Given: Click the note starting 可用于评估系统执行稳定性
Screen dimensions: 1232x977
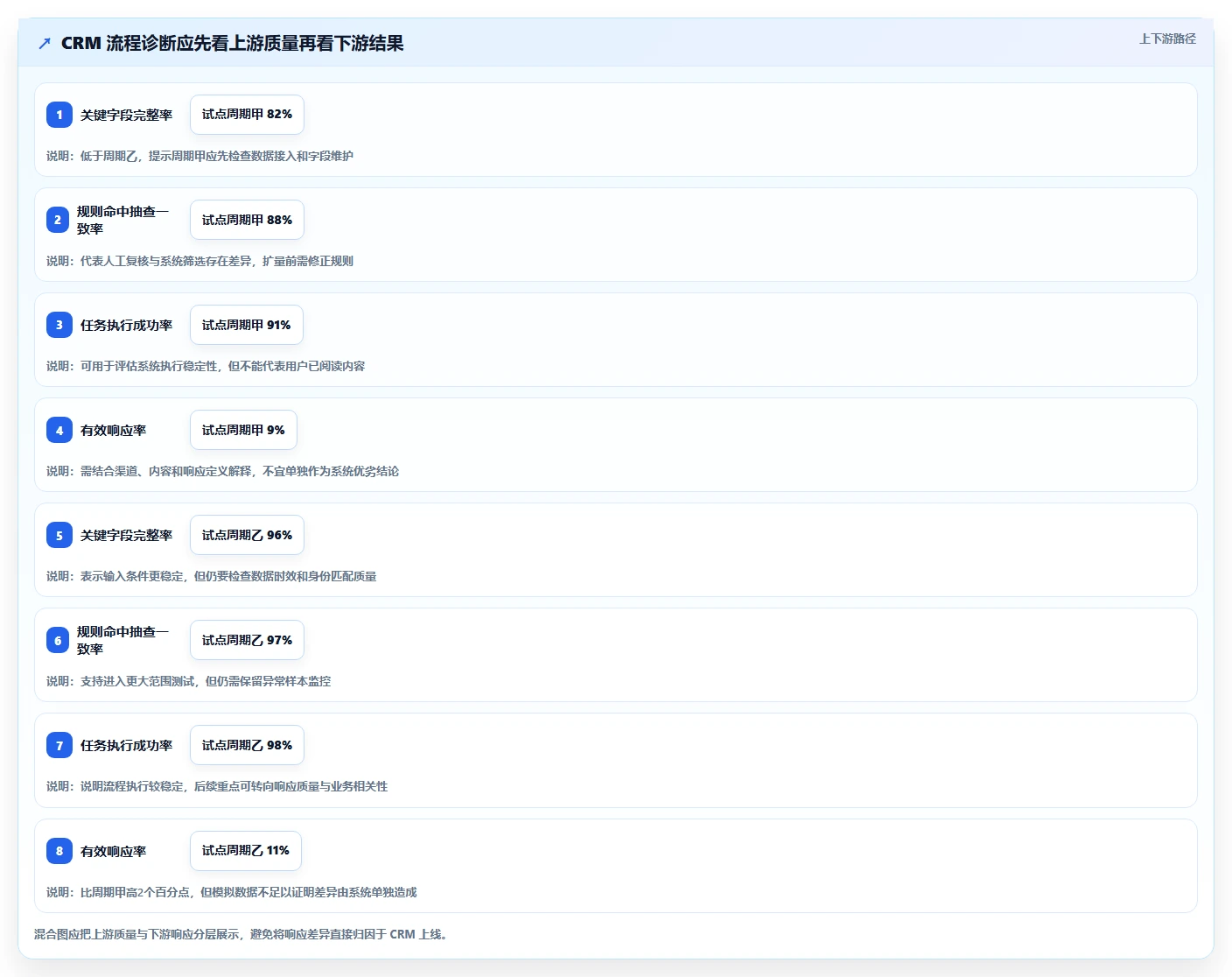Looking at the screenshot, I should 206,366.
